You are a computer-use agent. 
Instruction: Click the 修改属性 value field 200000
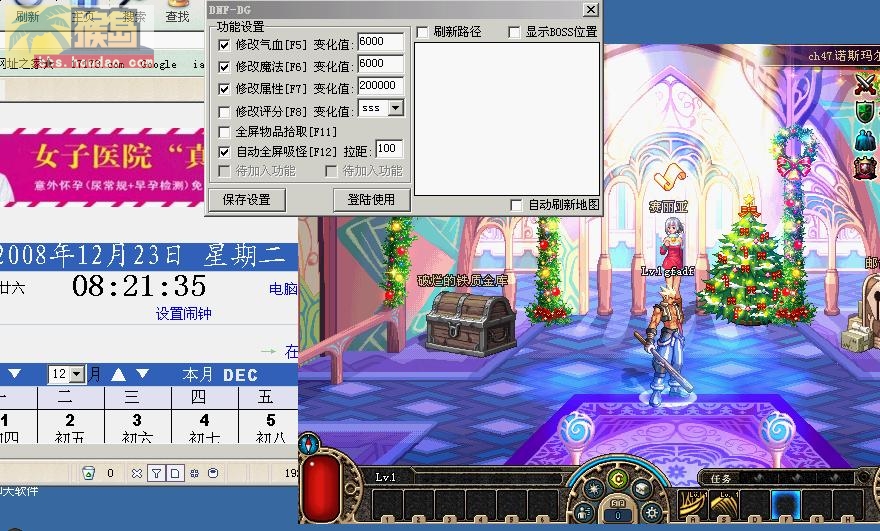pyautogui.click(x=380, y=86)
